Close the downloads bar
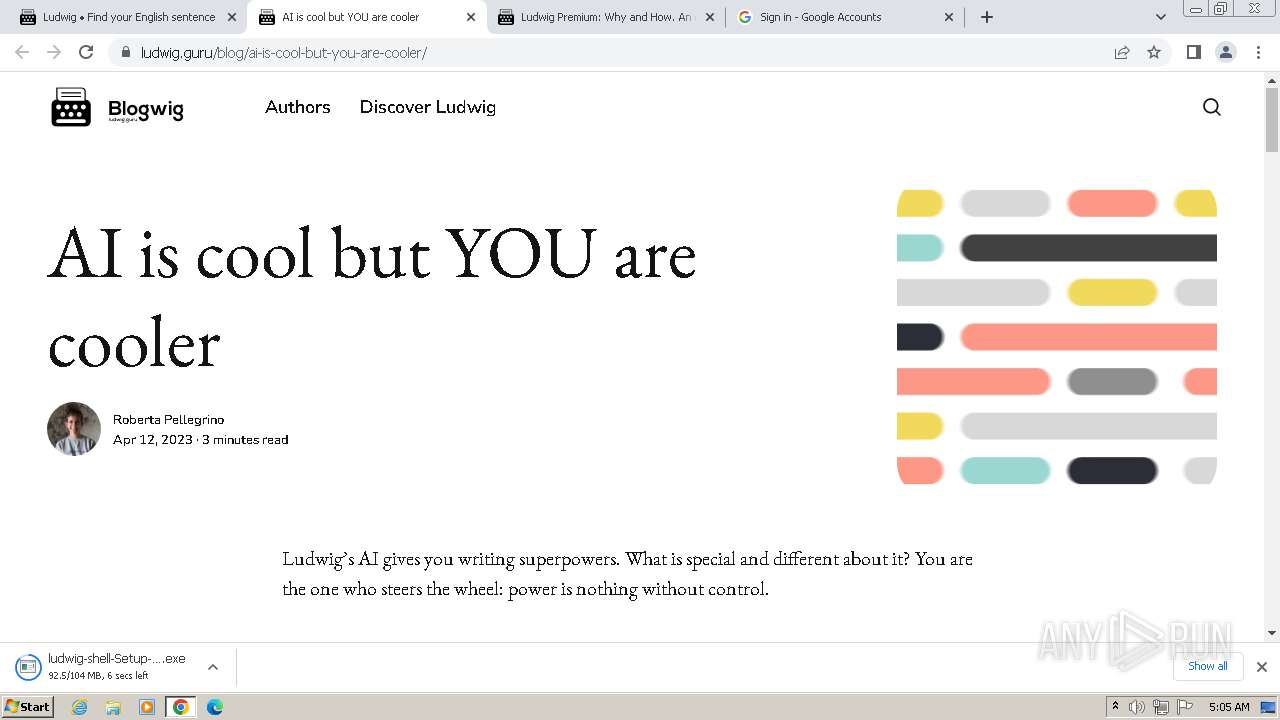 coord(1262,666)
